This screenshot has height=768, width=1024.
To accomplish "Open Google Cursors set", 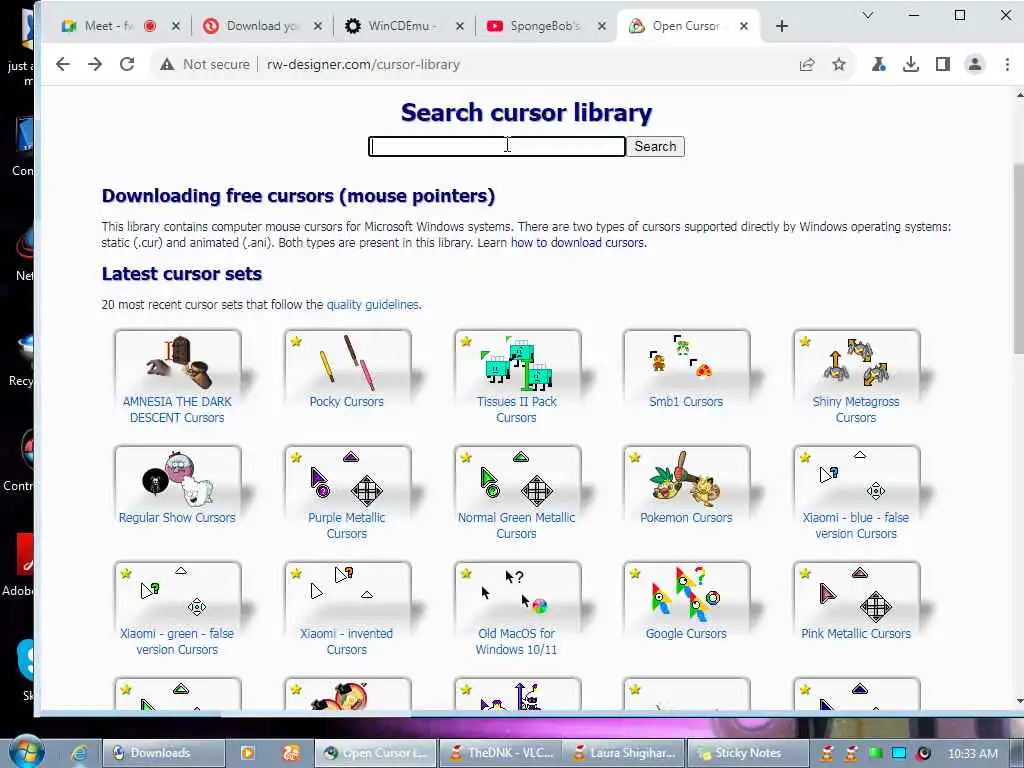I will [686, 633].
